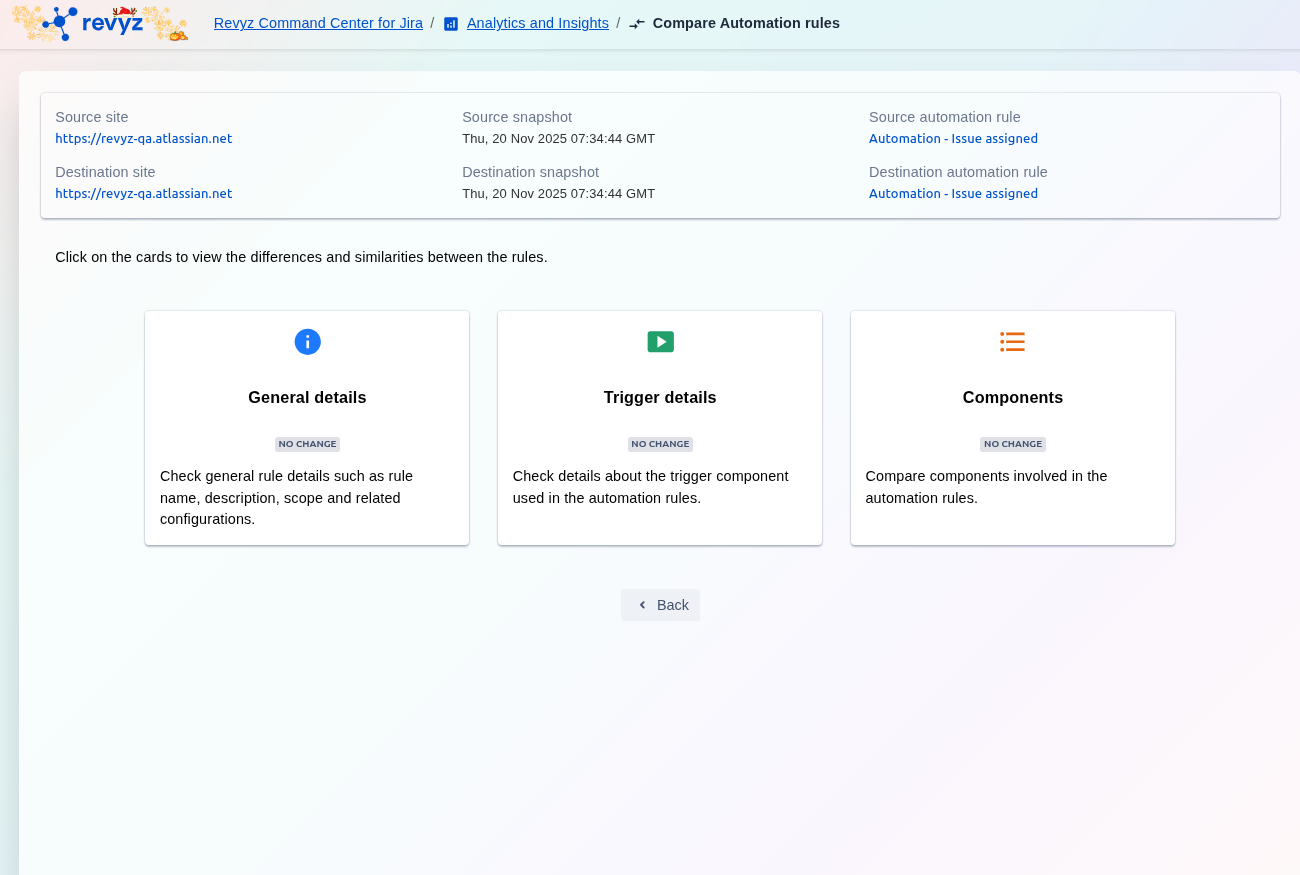
Task: Click the NO CHANGE badge under Components
Action: [1012, 444]
